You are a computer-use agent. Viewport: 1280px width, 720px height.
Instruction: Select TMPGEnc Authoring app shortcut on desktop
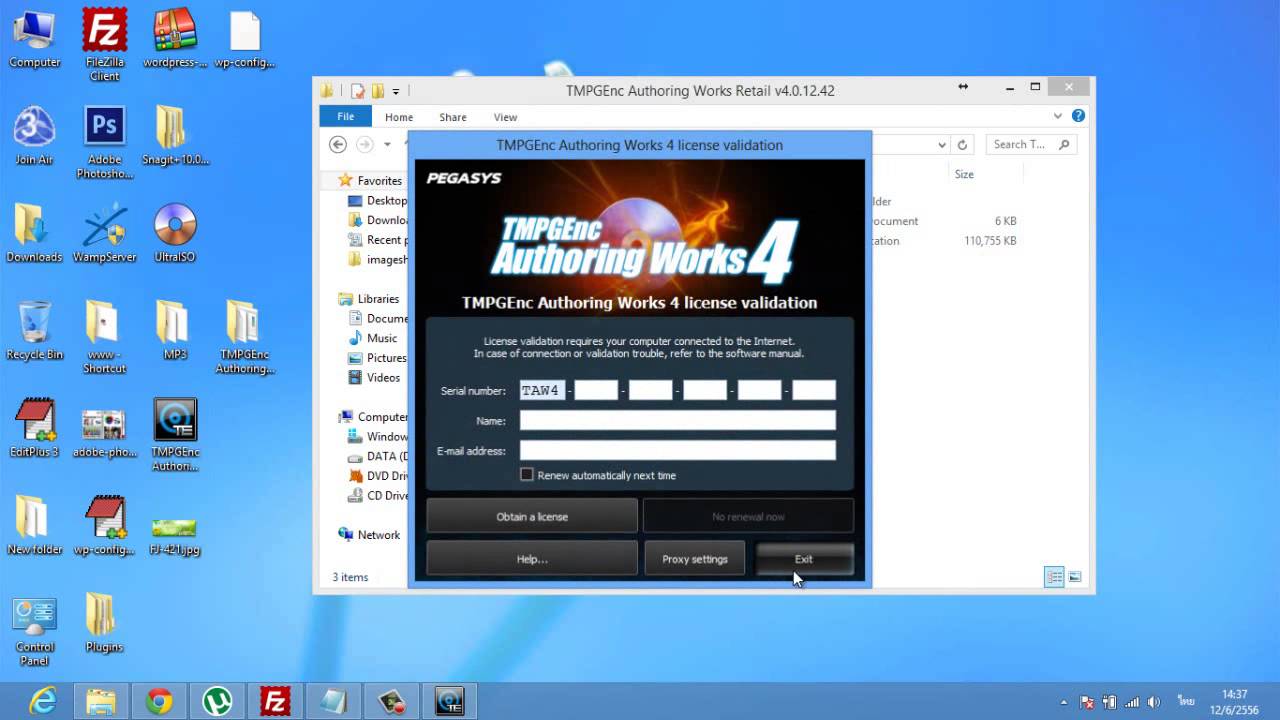pyautogui.click(x=175, y=435)
